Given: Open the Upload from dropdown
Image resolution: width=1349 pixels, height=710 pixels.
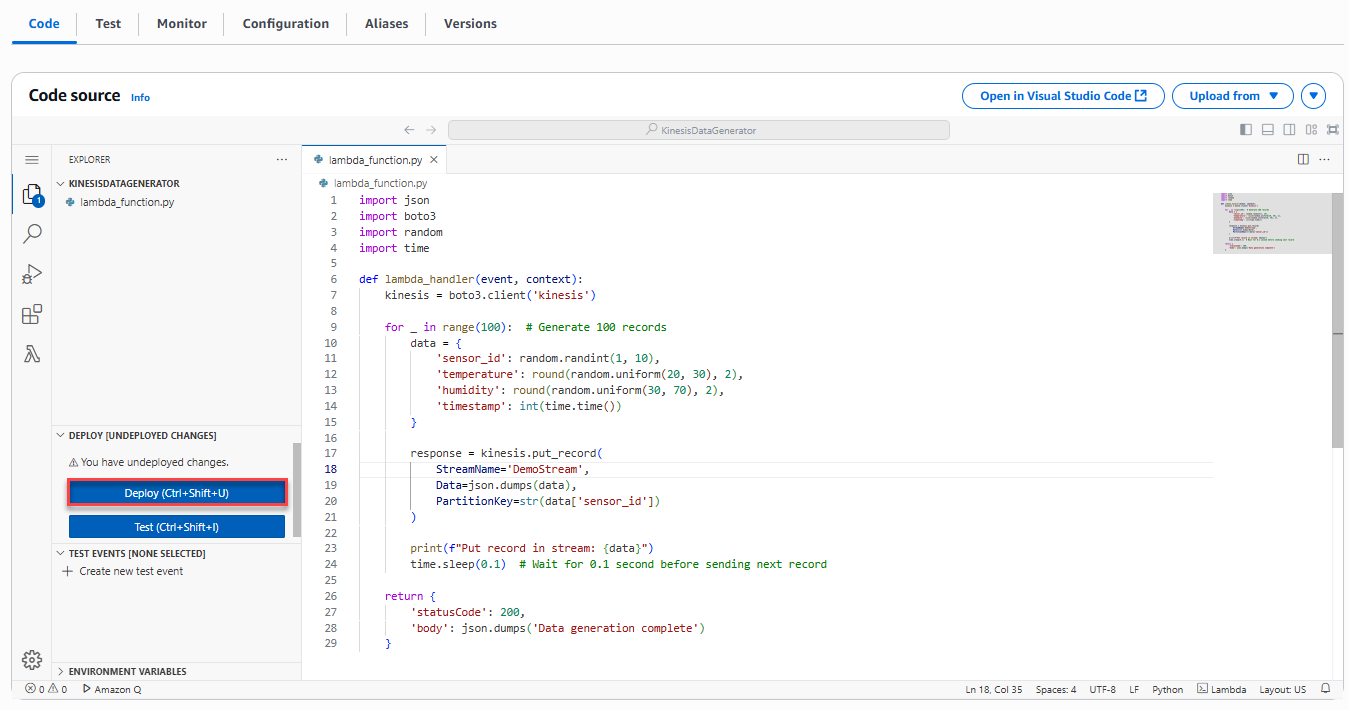Looking at the screenshot, I should coord(1232,96).
